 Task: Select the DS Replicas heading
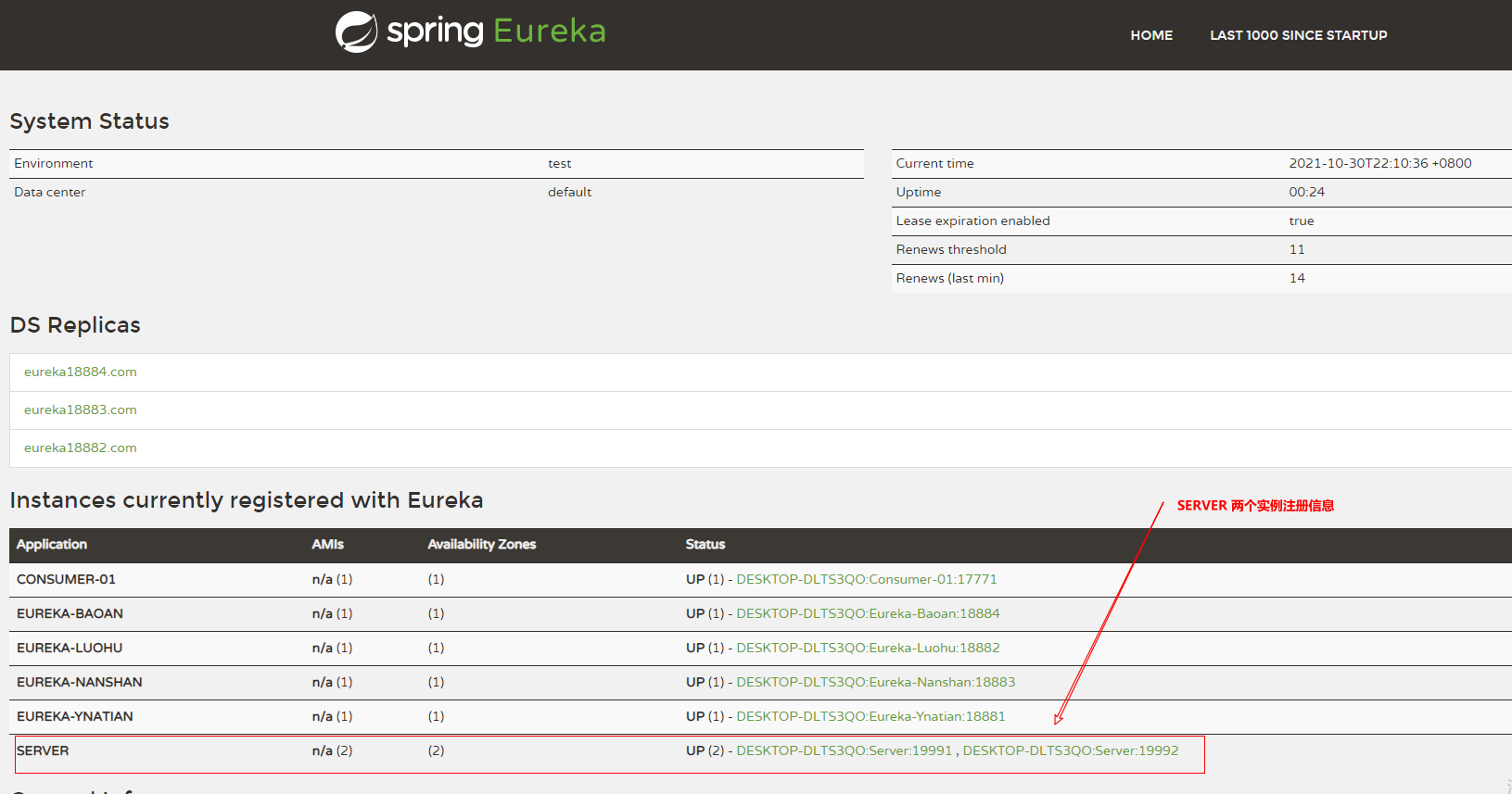tap(75, 325)
